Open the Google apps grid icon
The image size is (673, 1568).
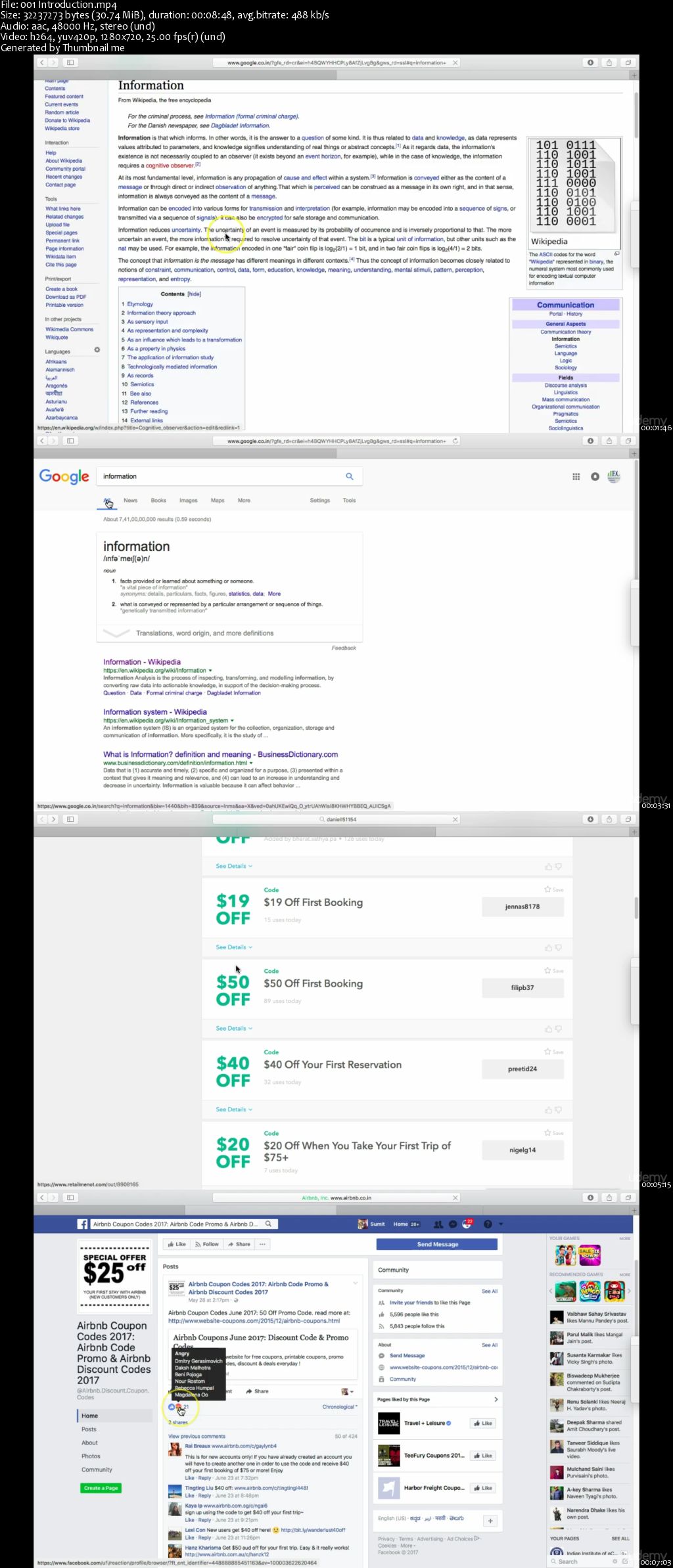point(576,477)
